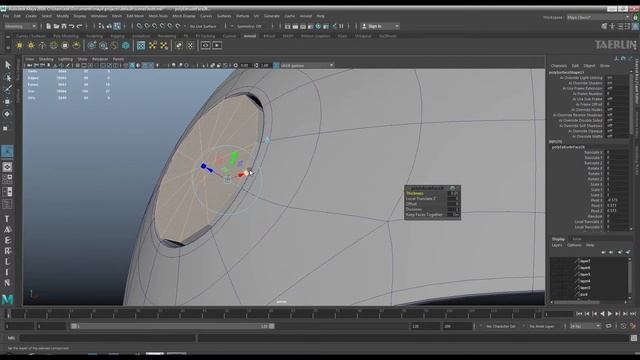Click the layer list vertical scrollbar
This screenshot has height=360, width=640.
[x=630, y=278]
